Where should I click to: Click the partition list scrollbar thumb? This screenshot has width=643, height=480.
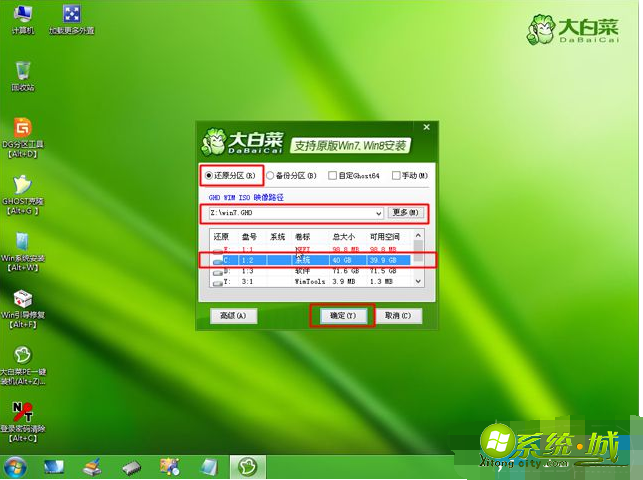418,251
